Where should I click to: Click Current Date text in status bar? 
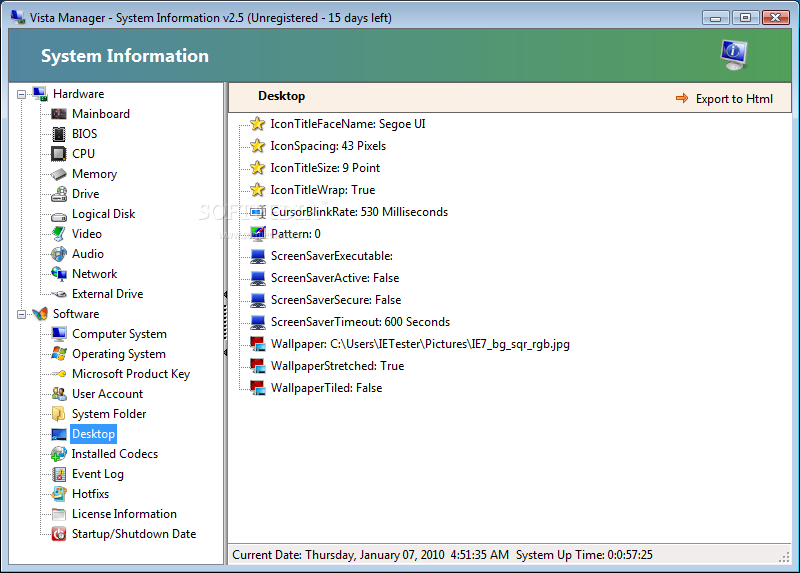(x=370, y=555)
